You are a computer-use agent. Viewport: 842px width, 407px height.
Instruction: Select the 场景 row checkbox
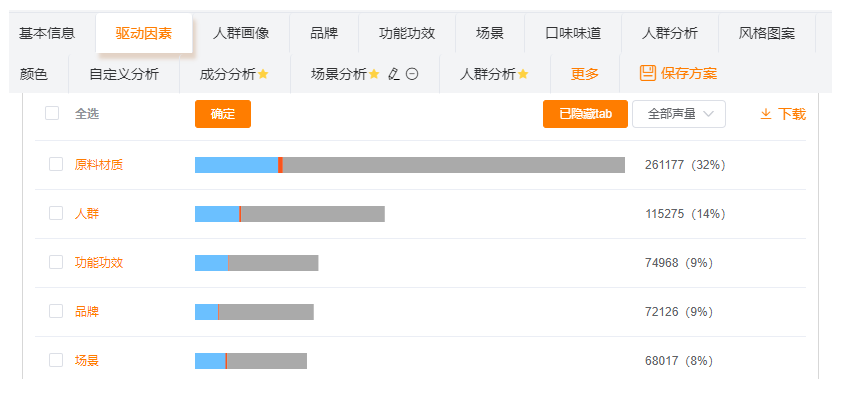click(56, 360)
